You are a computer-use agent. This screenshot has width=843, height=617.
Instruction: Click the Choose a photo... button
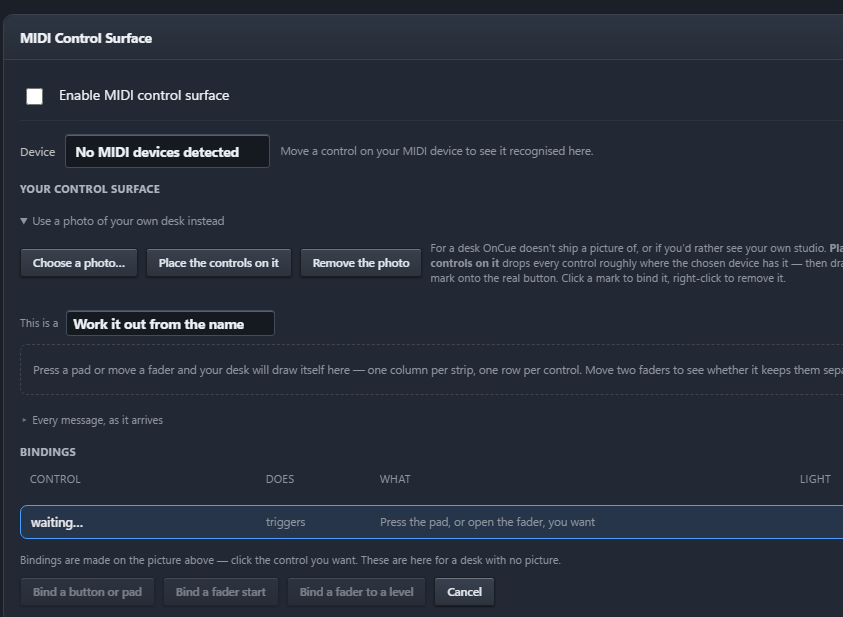pyautogui.click(x=78, y=263)
